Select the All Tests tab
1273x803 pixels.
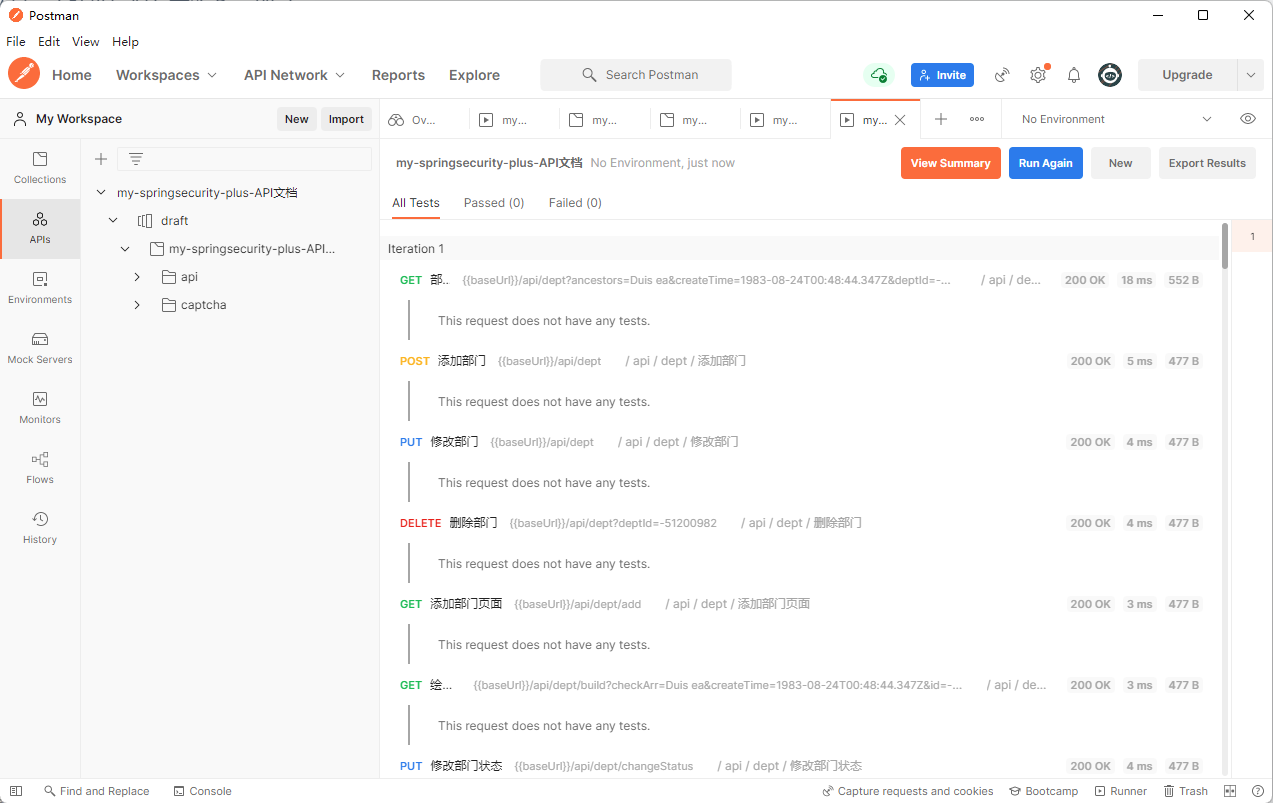tap(415, 203)
